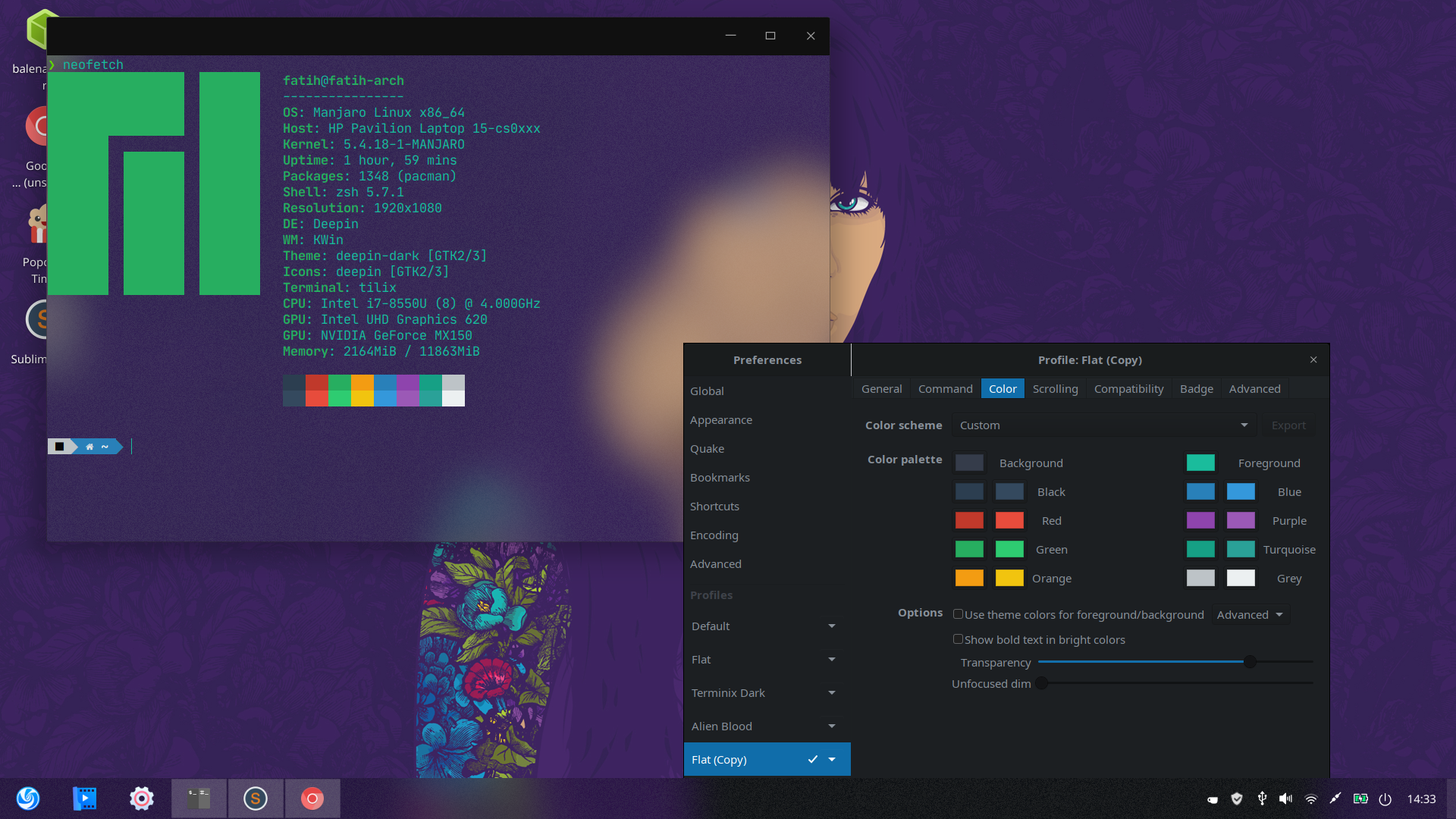Adjust the Transparency slider
The image size is (1456, 819).
(x=1248, y=661)
